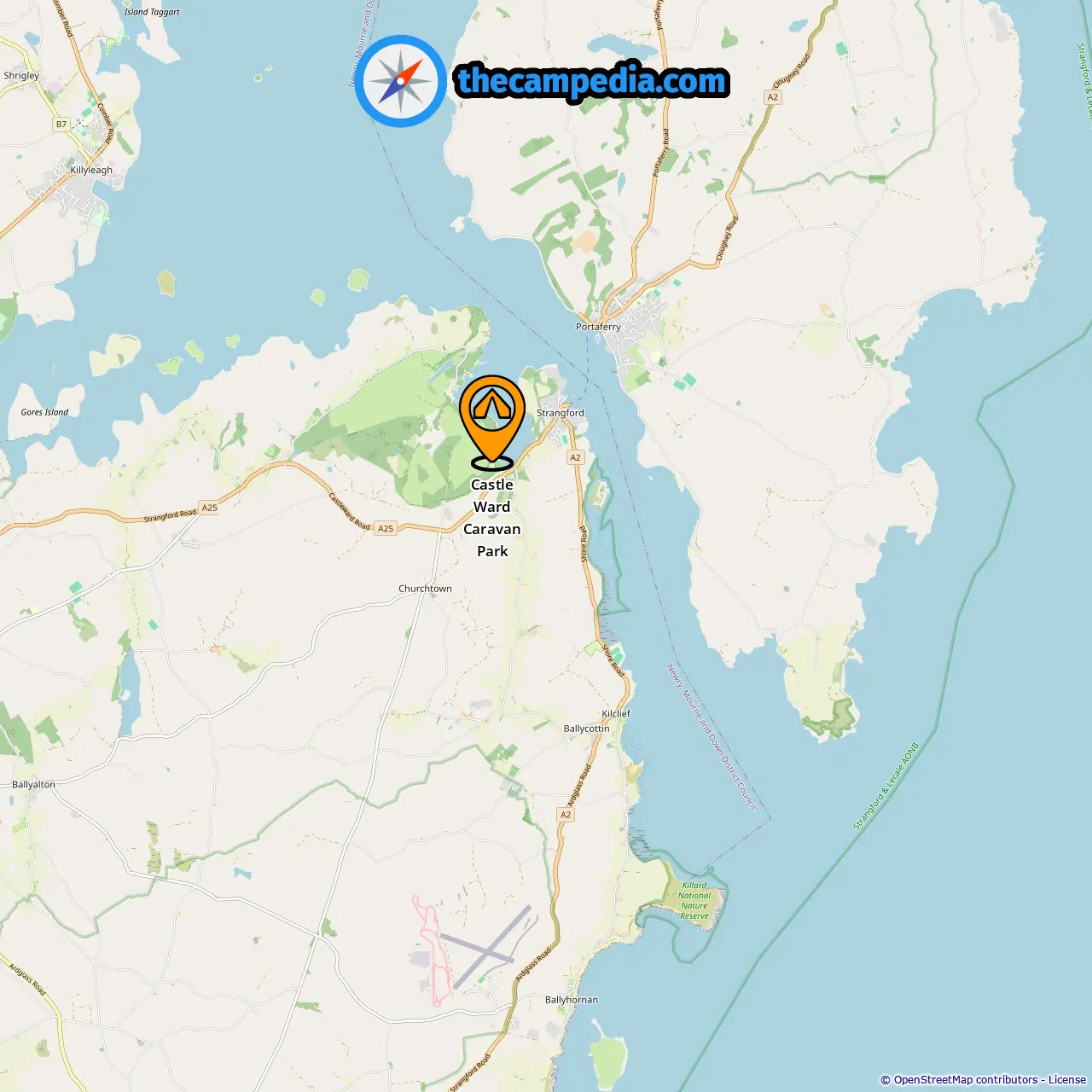Click the Gores Island label
This screenshot has height=1092, width=1092.
click(x=44, y=412)
